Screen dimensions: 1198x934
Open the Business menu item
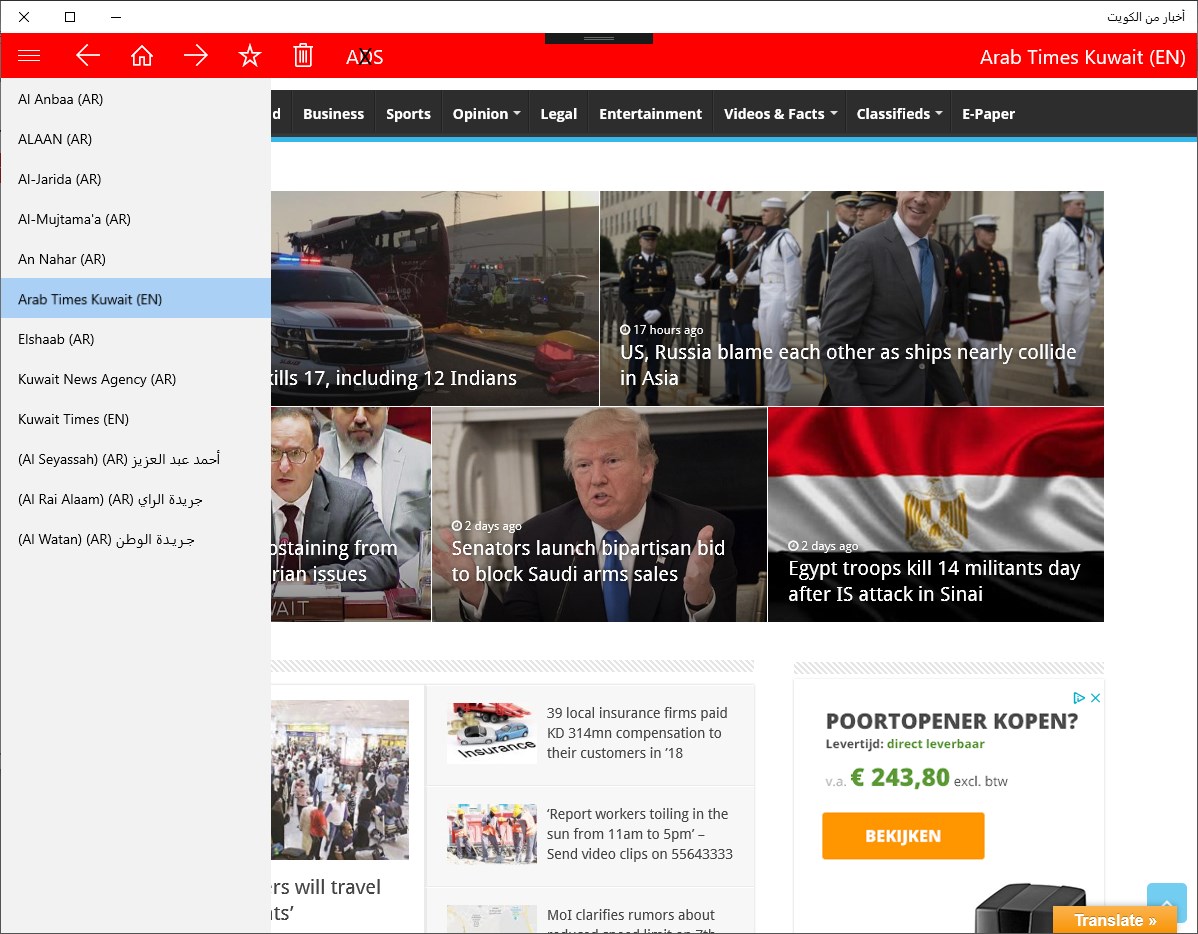tap(333, 114)
